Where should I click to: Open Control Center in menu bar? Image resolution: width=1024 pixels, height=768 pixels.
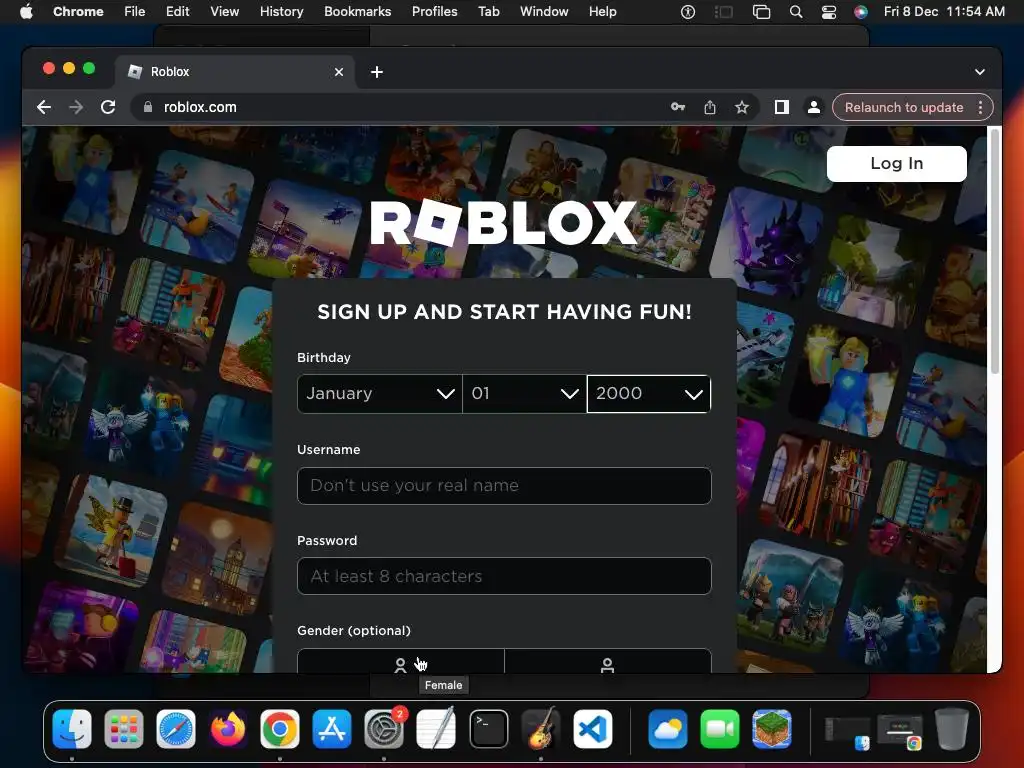(828, 12)
